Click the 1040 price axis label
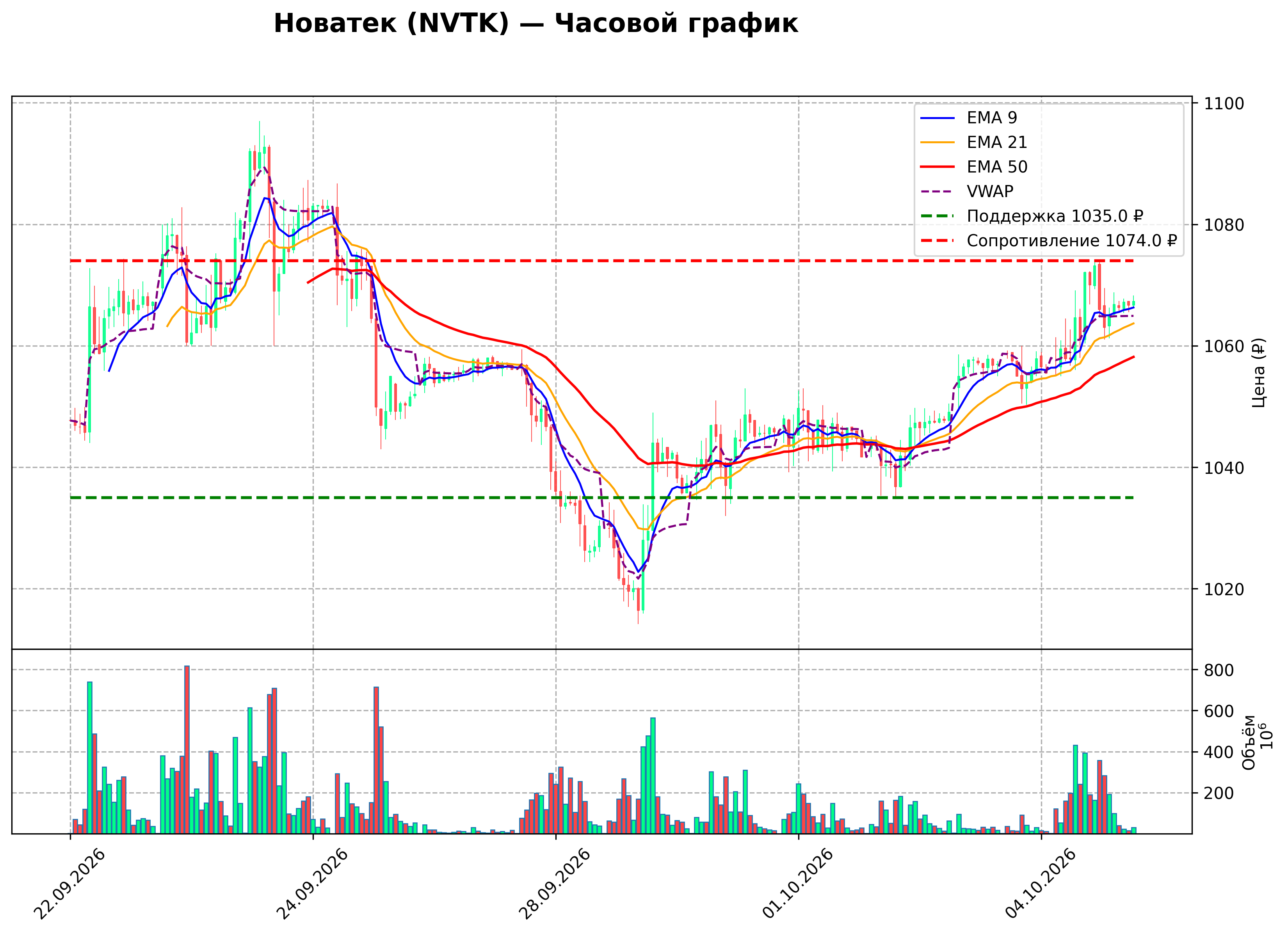This screenshot has width=1288, height=934. [x=1225, y=468]
